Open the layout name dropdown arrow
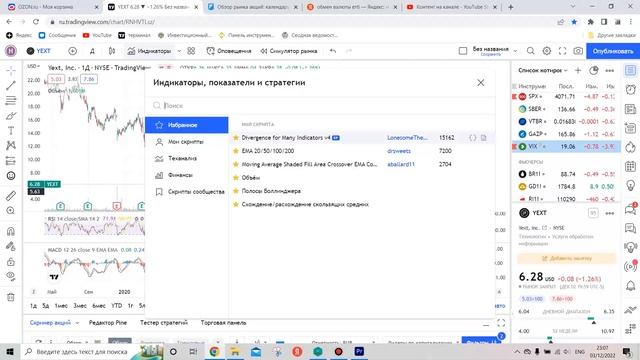The height and width of the screenshot is (360, 640). tap(516, 51)
